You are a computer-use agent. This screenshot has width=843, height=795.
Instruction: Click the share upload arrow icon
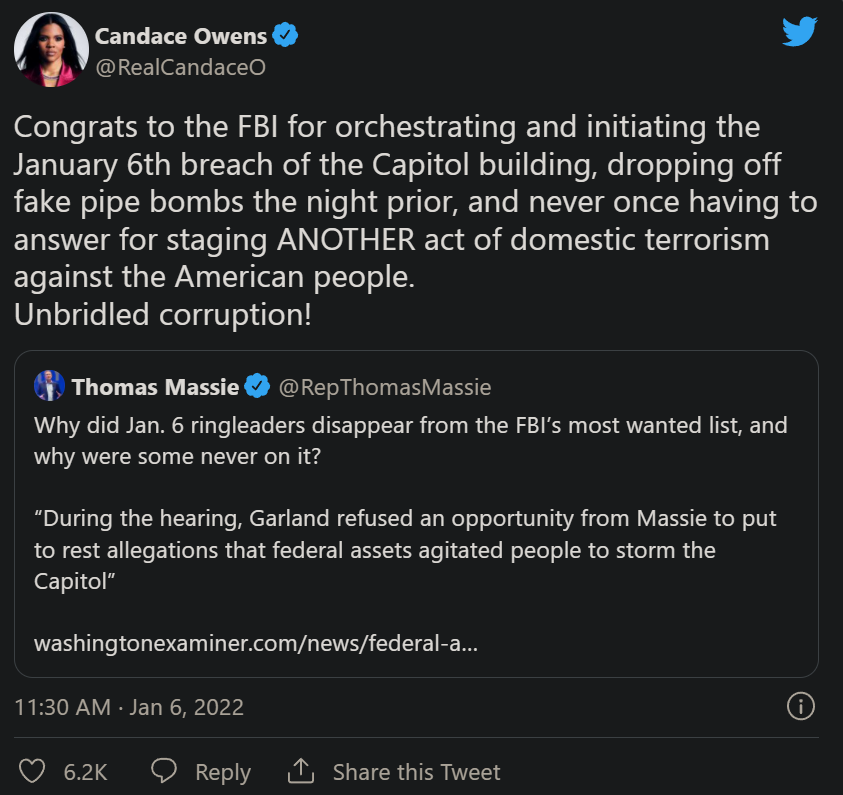click(300, 771)
